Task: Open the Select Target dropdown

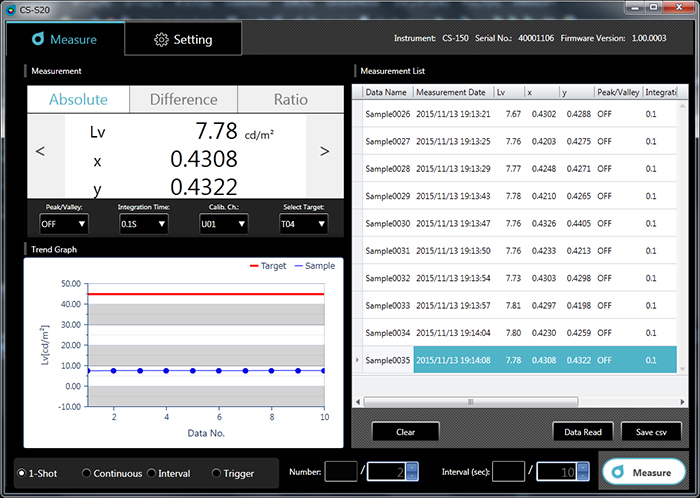Action: pyautogui.click(x=303, y=224)
